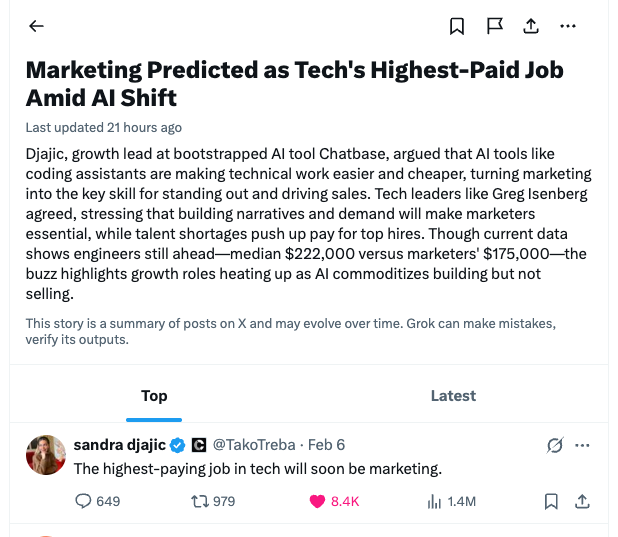Go back using the left arrow

[37, 26]
